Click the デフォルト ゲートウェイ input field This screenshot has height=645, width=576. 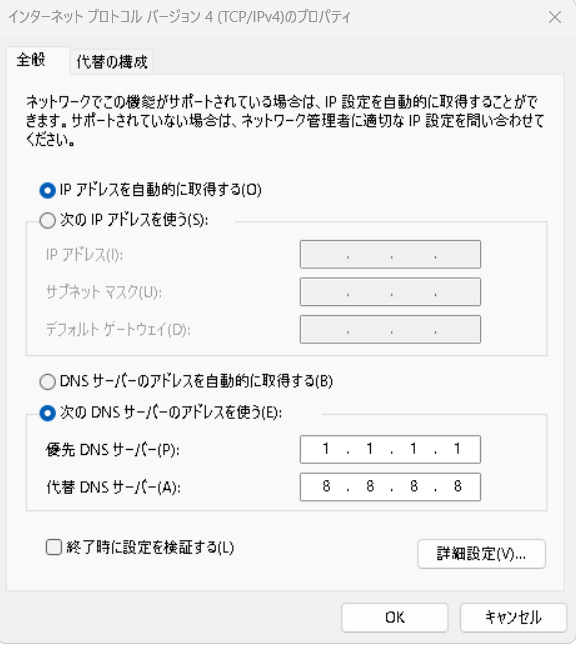390,329
